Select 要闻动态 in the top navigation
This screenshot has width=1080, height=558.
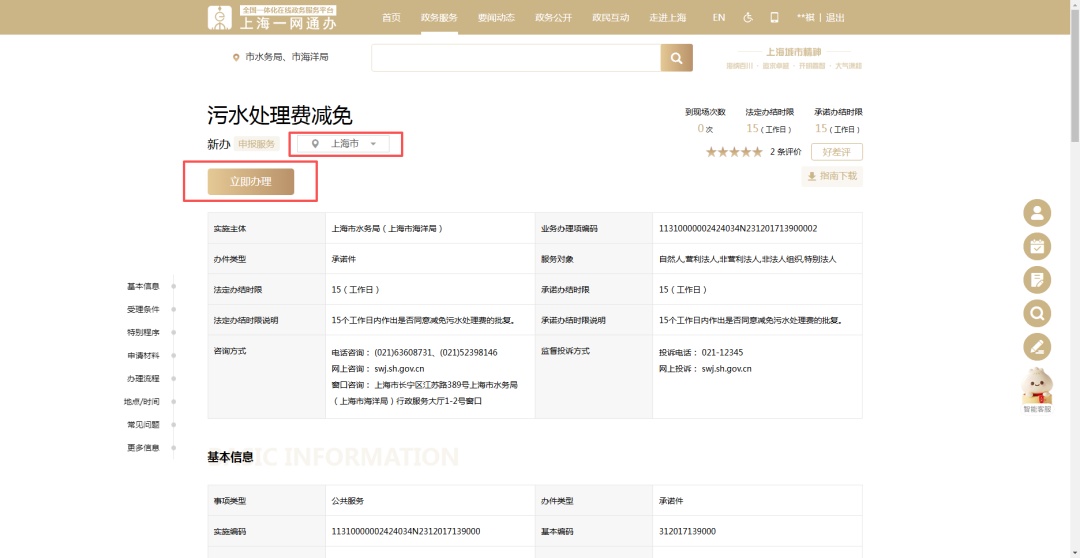(x=496, y=18)
